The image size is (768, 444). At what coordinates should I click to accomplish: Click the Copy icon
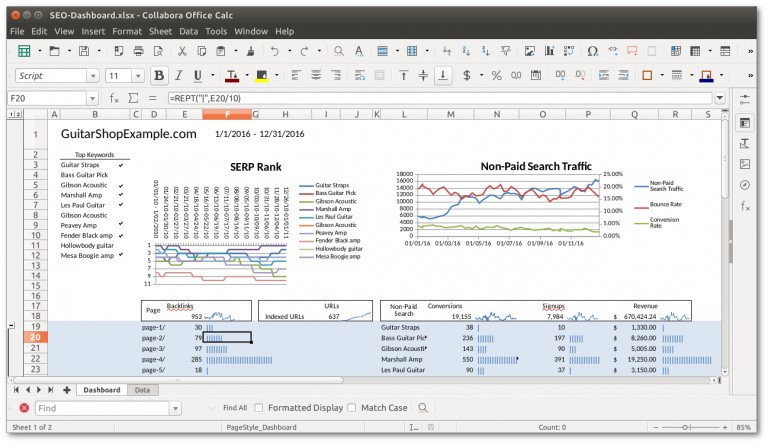201,51
